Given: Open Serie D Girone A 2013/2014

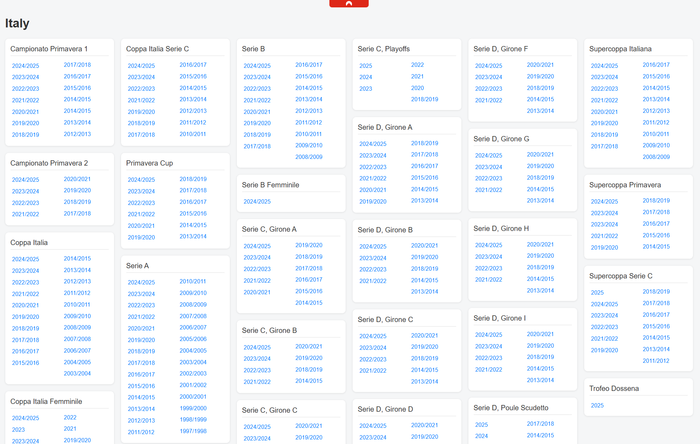Looking at the screenshot, I should click(425, 201).
